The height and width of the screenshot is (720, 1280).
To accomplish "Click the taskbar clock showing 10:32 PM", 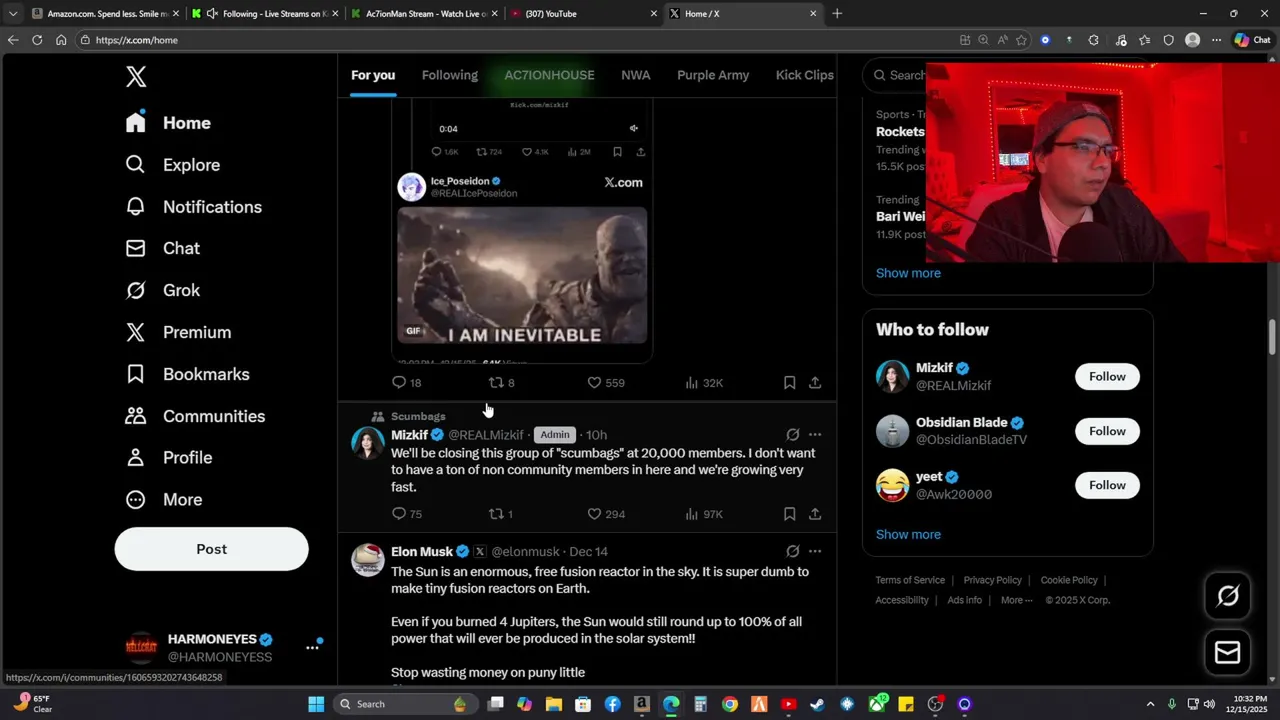I will click(1250, 704).
